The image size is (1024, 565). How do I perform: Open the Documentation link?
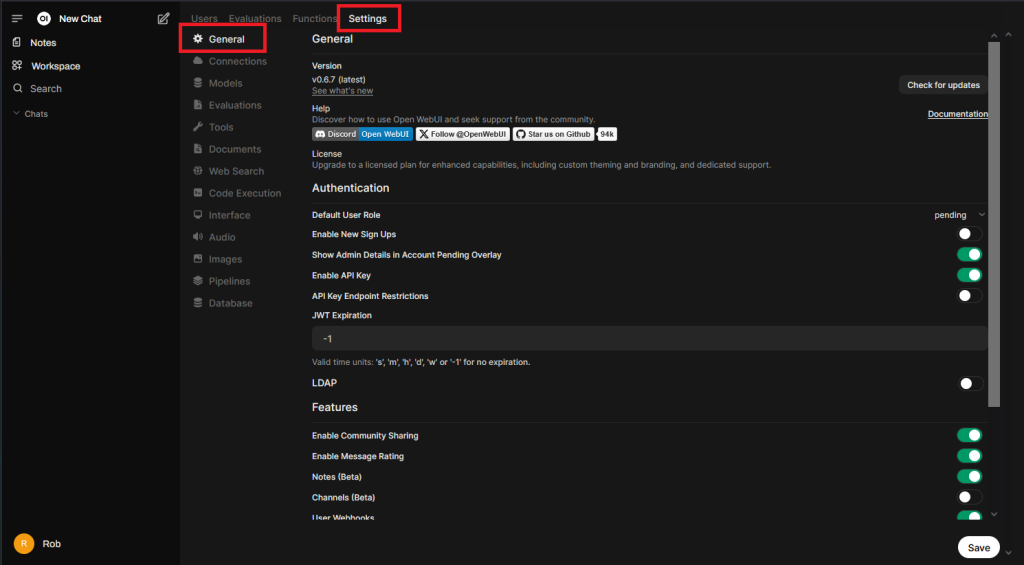pos(957,114)
